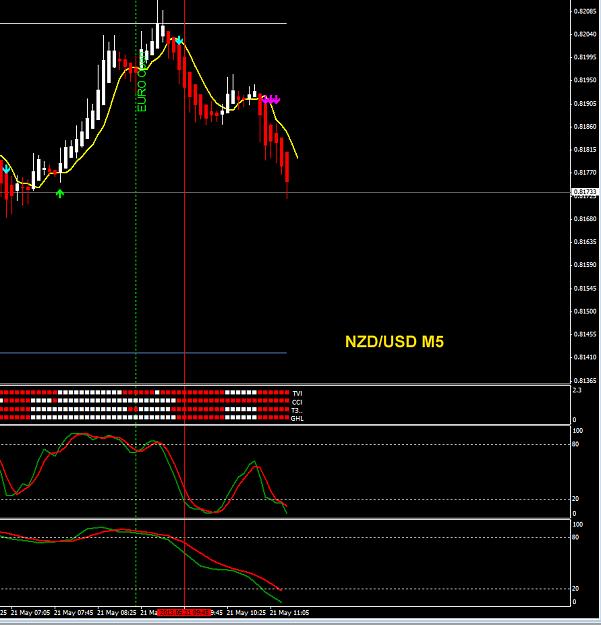The width and height of the screenshot is (601, 625).
Task: Click the 0.81635 price scale label
Action: pos(585,242)
